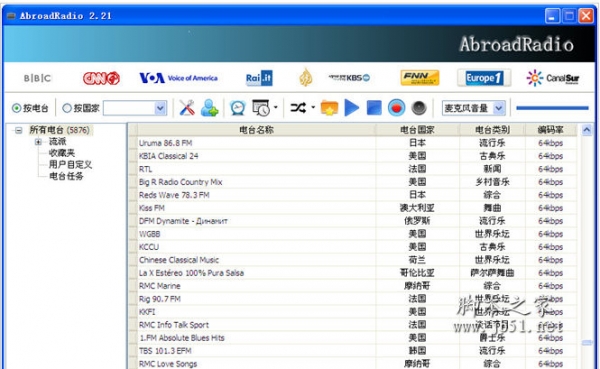600x369 pixels.
Task: Click 萨尔萨舞曲 category cell
Action: 492,273
